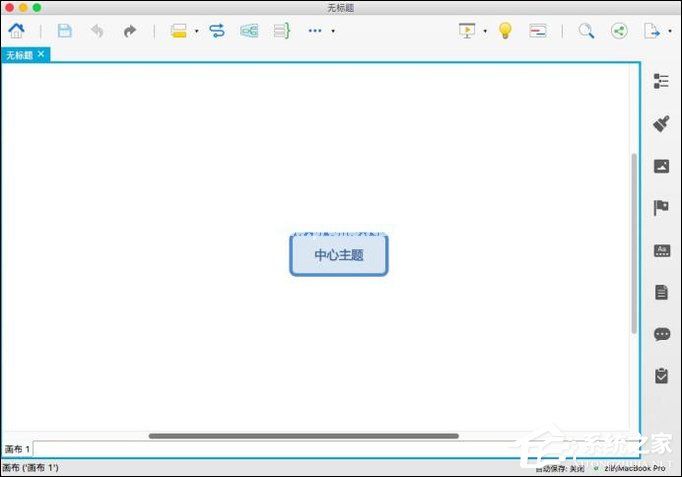Expand the more tools dropdown arrow

pyautogui.click(x=333, y=31)
